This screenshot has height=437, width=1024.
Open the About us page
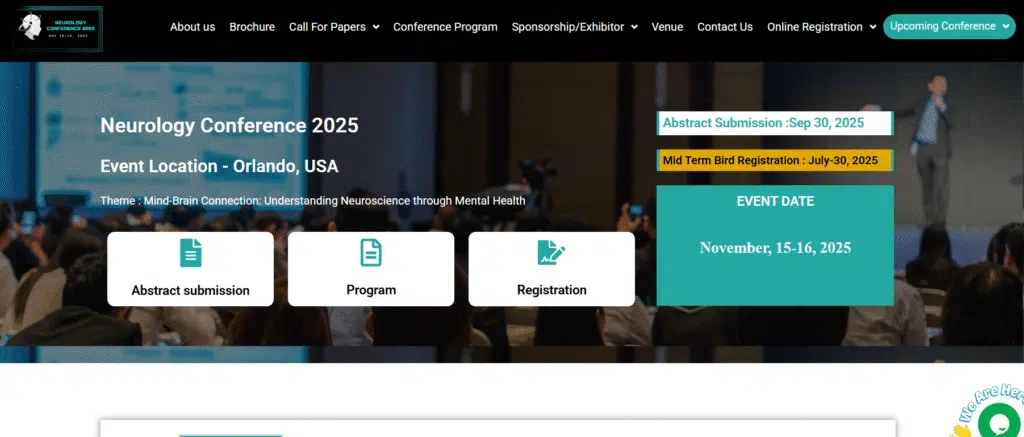(193, 27)
